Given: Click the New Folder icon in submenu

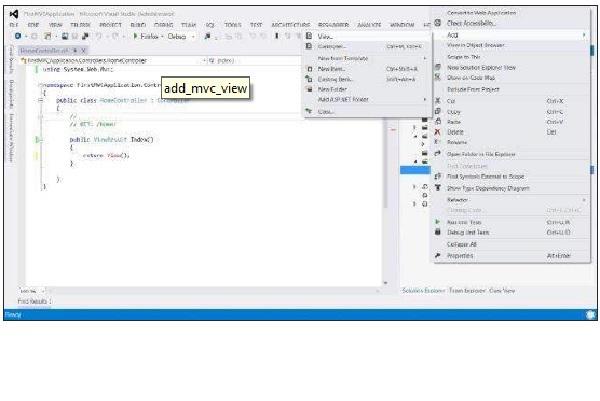Looking at the screenshot, I should 309,89.
